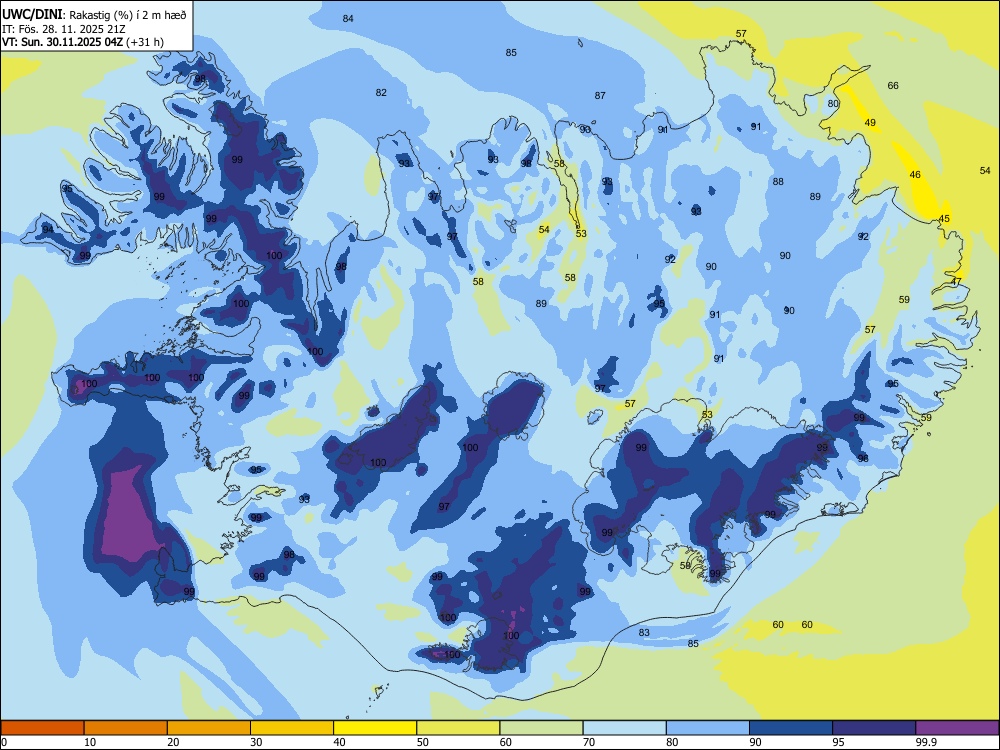Click the humidity value 83 on the map

pyautogui.click(x=644, y=633)
